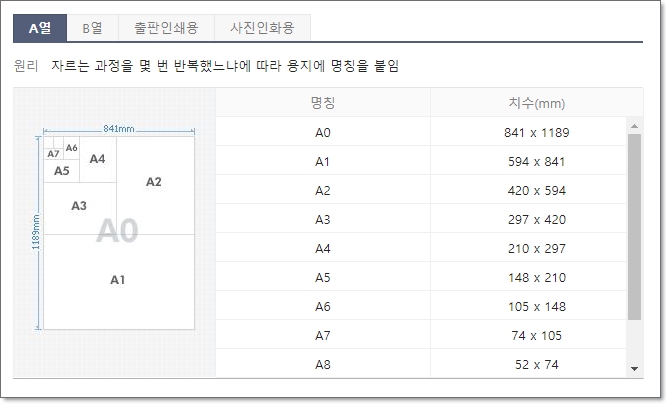
Task: Select the A6 name cell
Action: [323, 307]
